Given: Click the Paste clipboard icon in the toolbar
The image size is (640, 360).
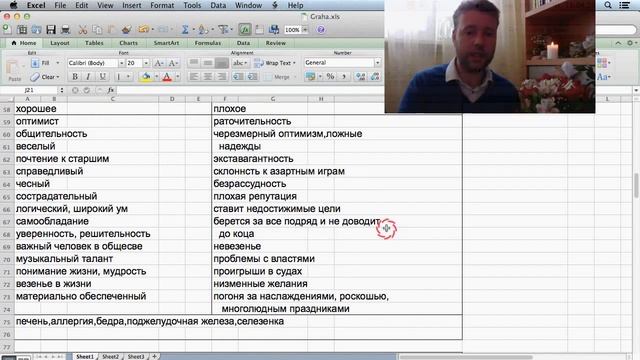Looking at the screenshot, I should [x=112, y=29].
